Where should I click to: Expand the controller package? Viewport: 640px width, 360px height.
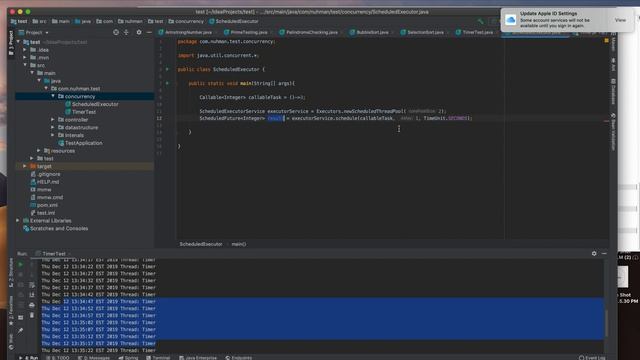click(x=53, y=120)
